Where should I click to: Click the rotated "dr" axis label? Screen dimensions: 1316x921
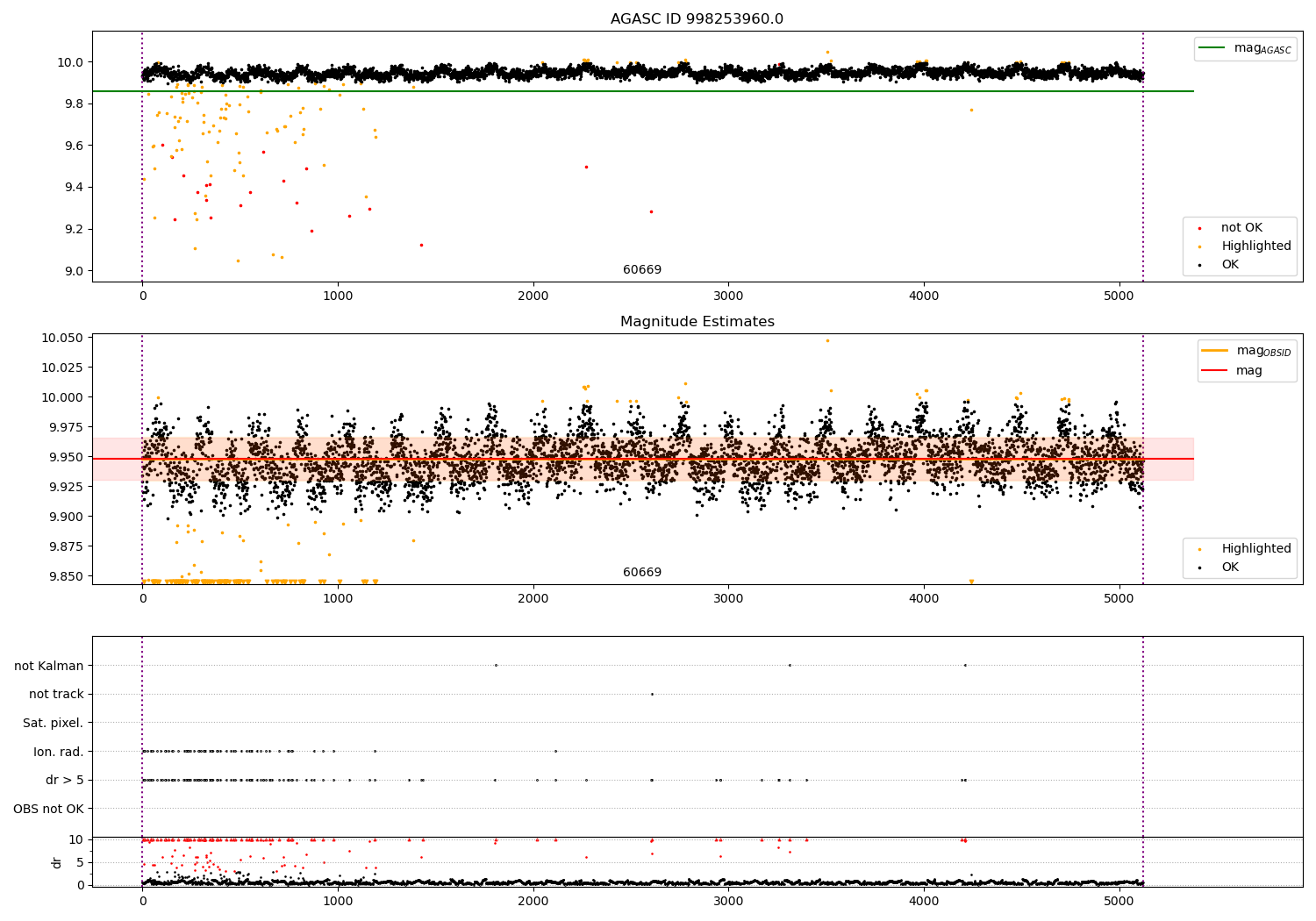(x=57, y=862)
